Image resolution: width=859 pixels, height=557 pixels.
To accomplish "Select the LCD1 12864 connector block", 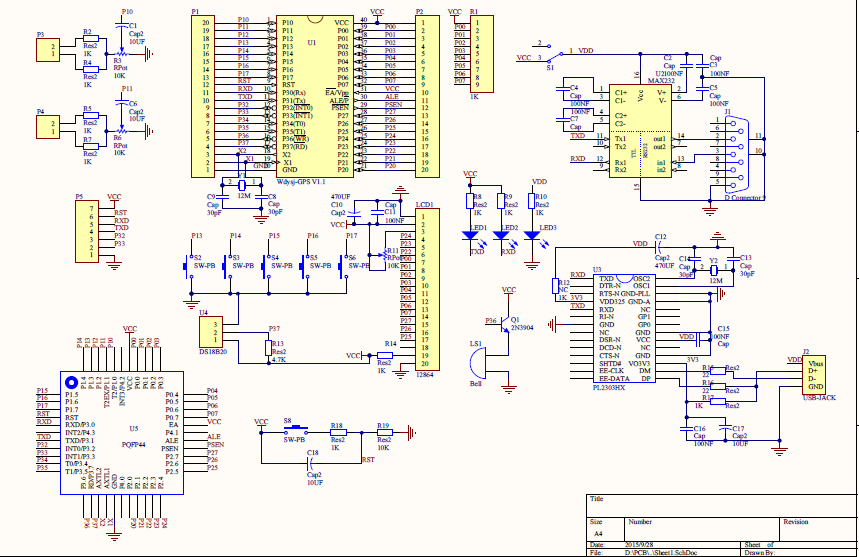I will (427, 289).
